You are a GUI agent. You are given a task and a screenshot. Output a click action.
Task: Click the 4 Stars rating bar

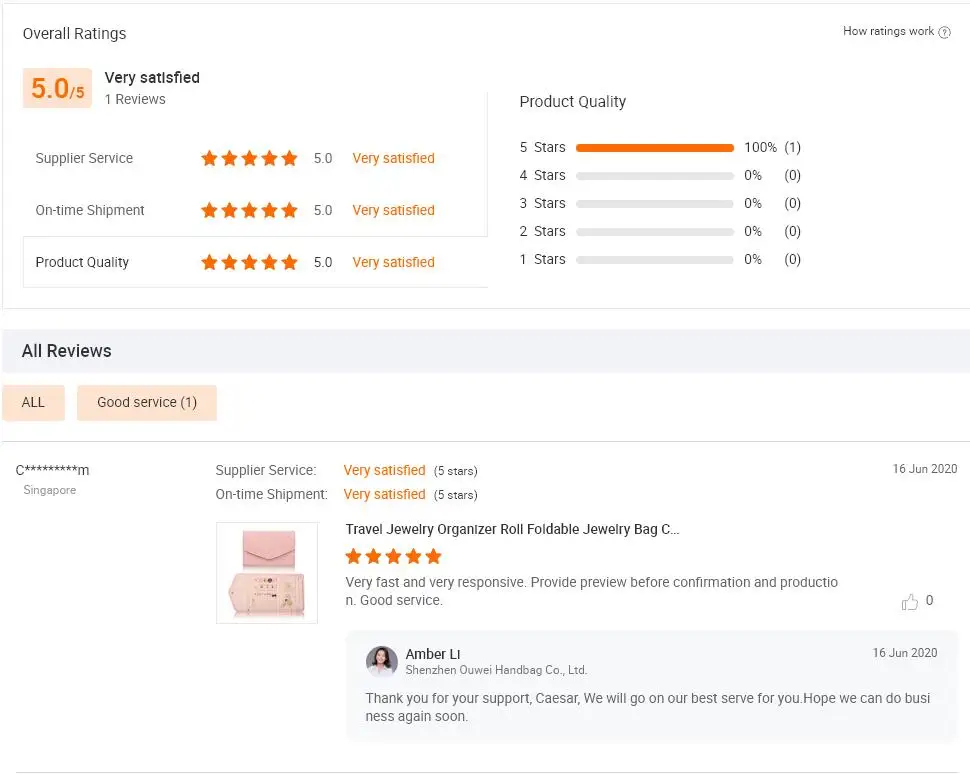tap(655, 176)
